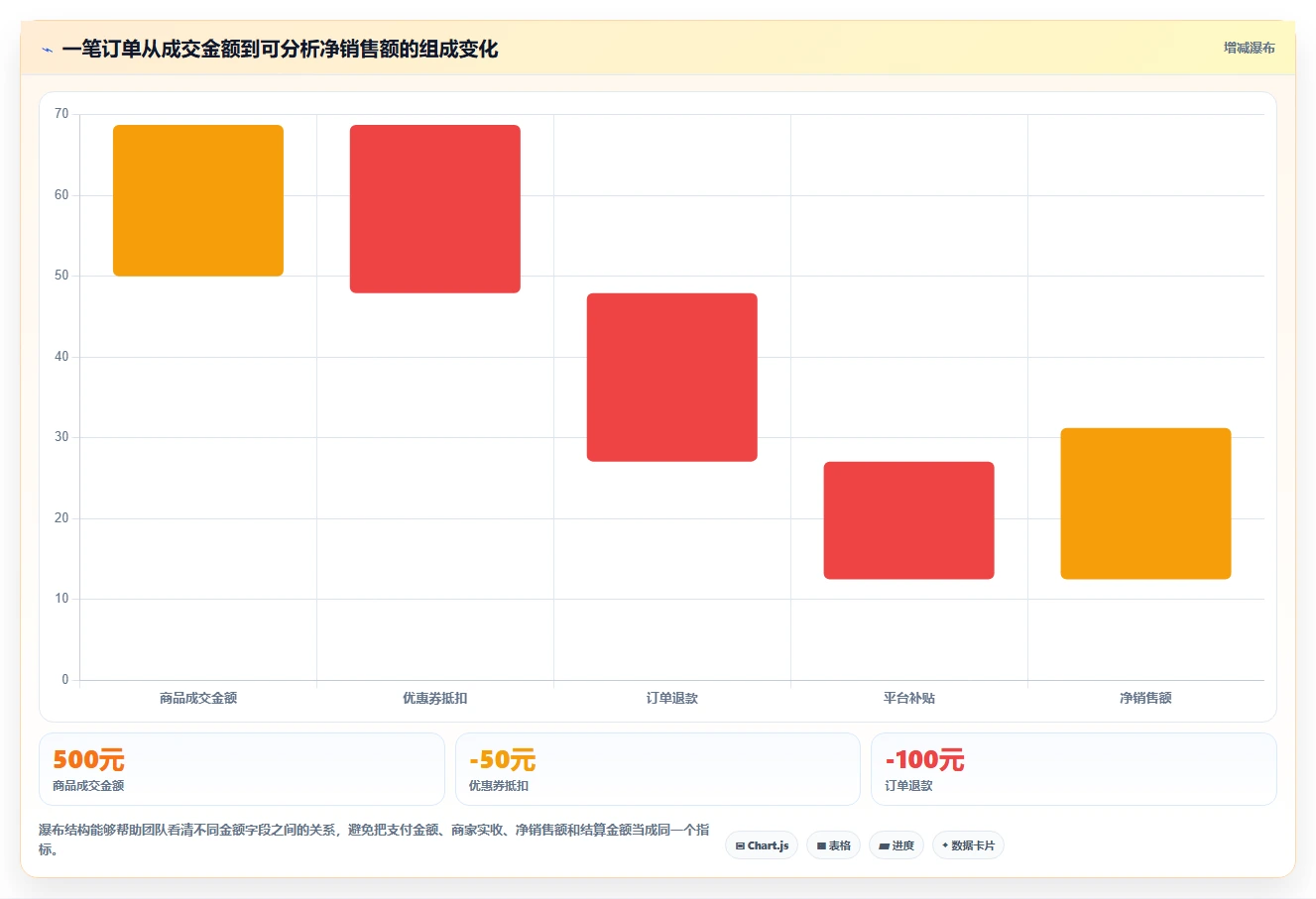Click the y-axis tick value 10
Image resolution: width=1316 pixels, height=899 pixels.
tap(61, 599)
